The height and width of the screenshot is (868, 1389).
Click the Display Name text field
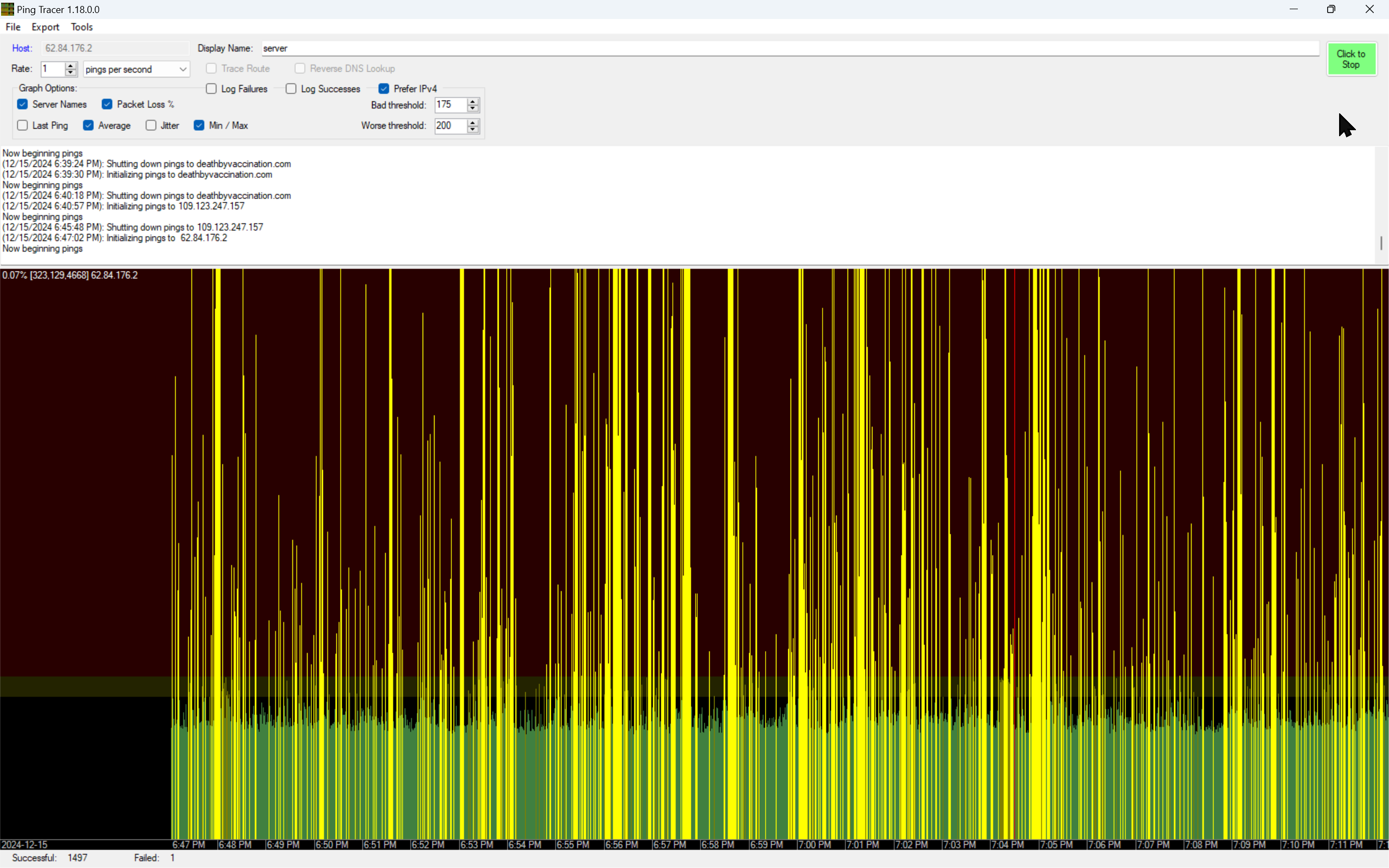click(x=790, y=48)
